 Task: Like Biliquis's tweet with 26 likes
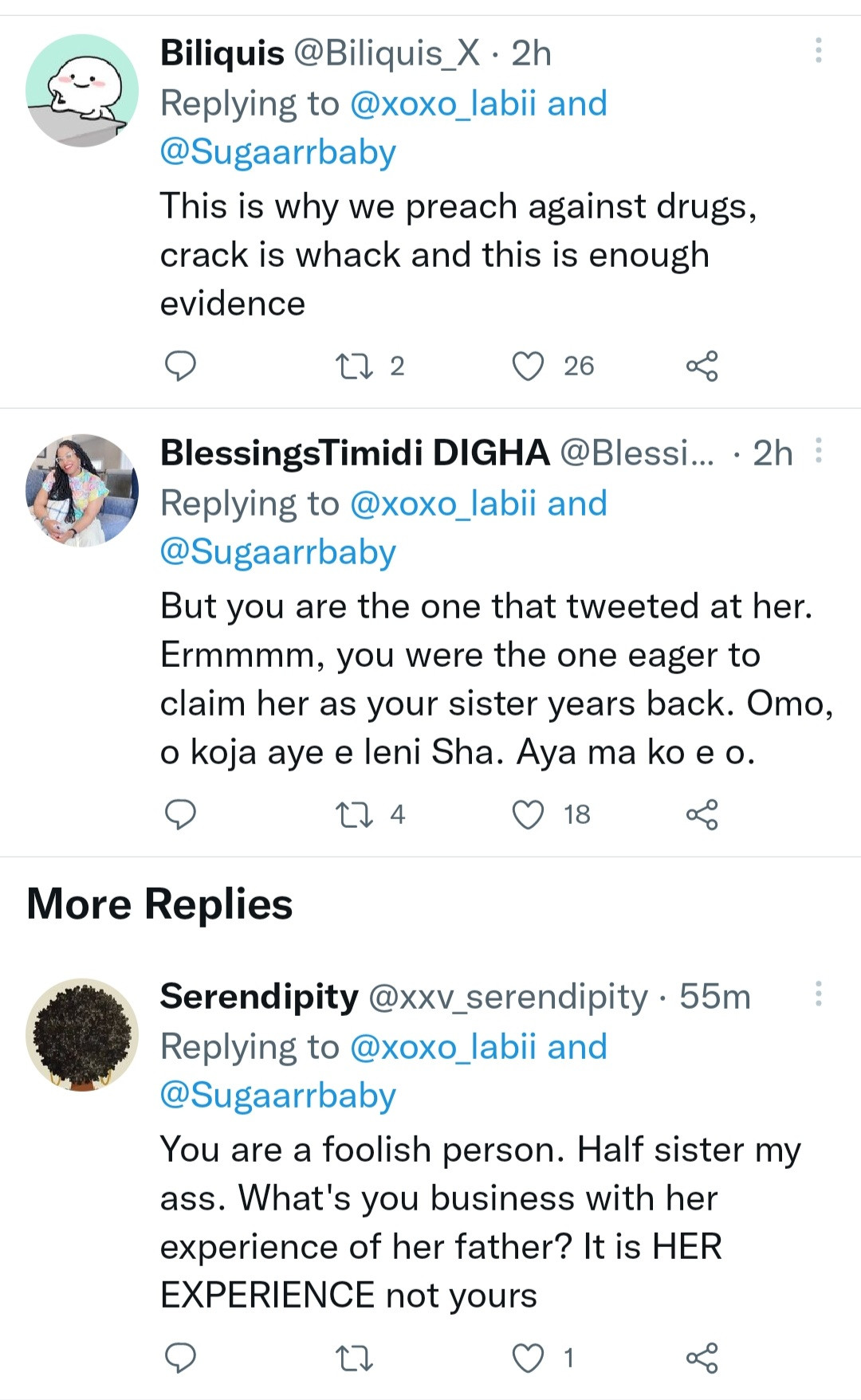pos(528,367)
